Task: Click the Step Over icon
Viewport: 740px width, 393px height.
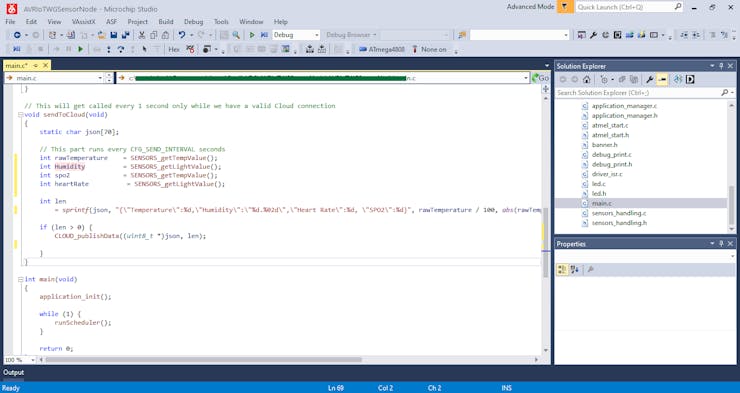Action: coord(121,49)
